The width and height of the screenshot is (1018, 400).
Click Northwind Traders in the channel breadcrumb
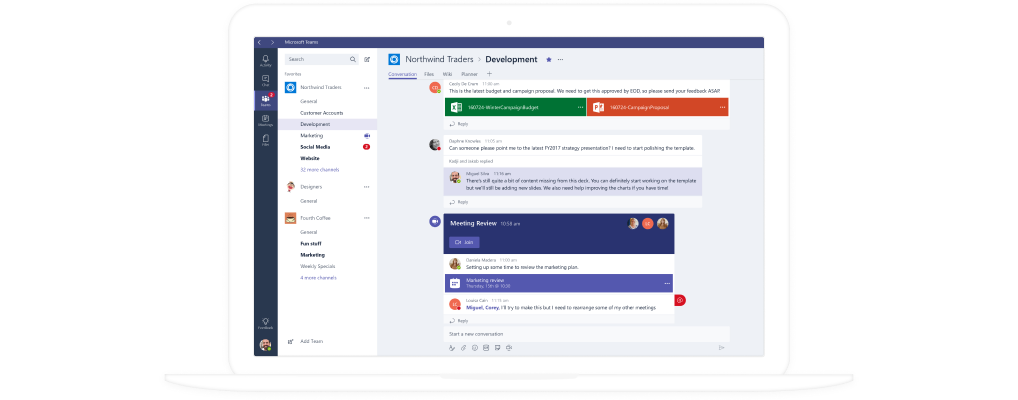[440, 59]
